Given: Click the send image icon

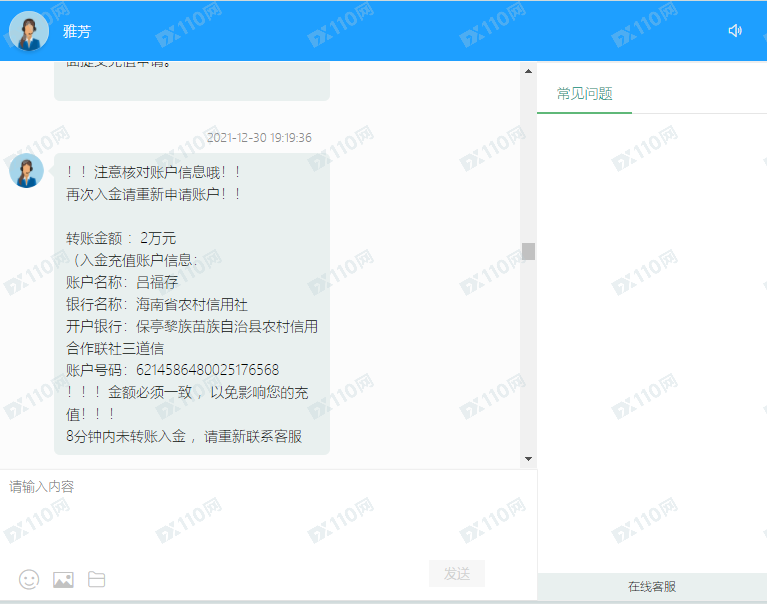Looking at the screenshot, I should click(63, 579).
